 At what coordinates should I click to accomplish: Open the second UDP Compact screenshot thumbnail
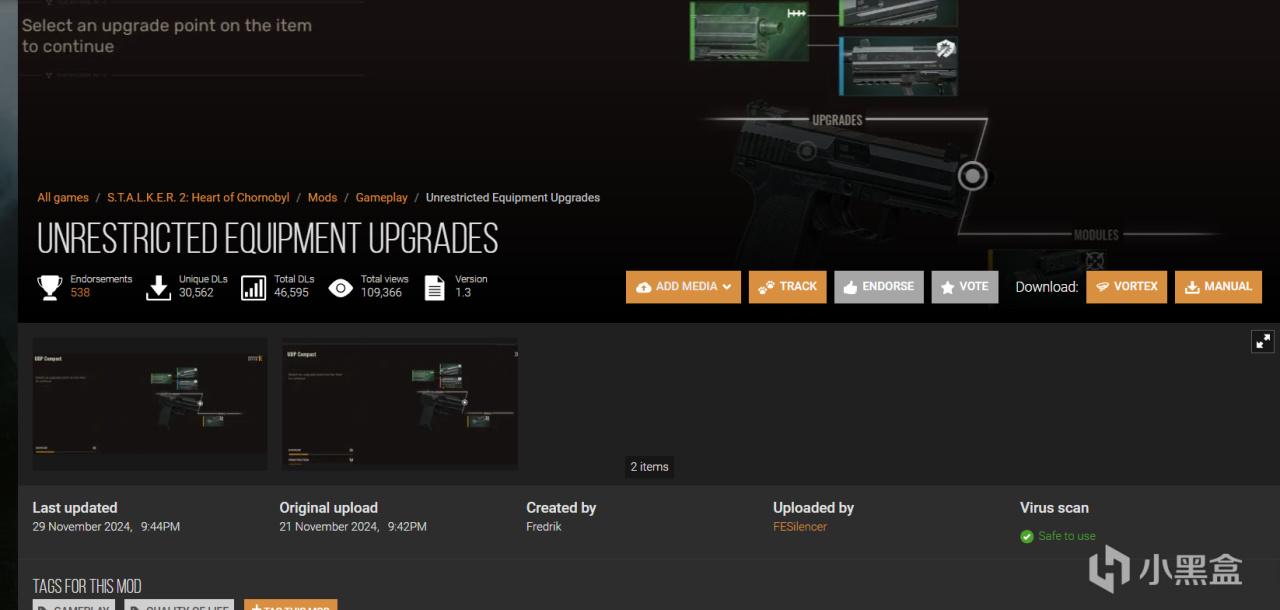[400, 404]
